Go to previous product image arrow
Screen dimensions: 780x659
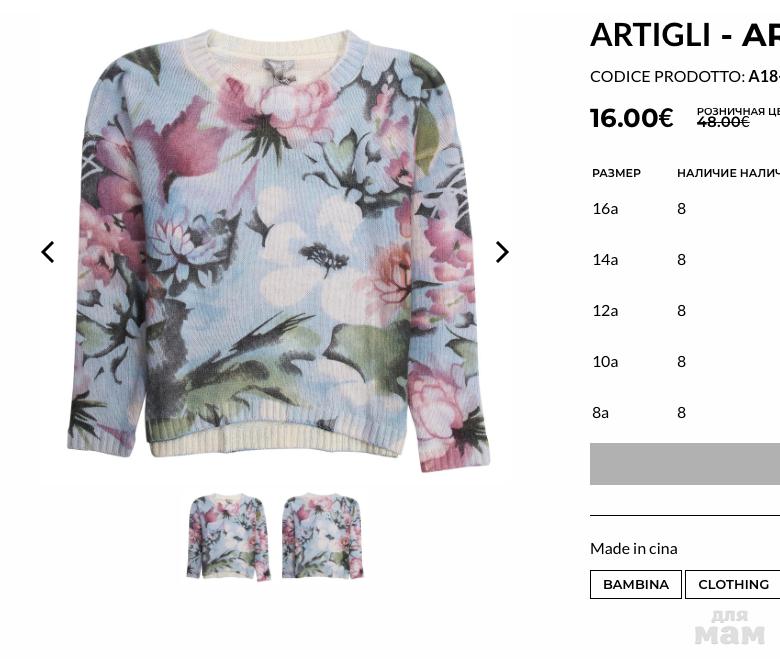(x=48, y=252)
